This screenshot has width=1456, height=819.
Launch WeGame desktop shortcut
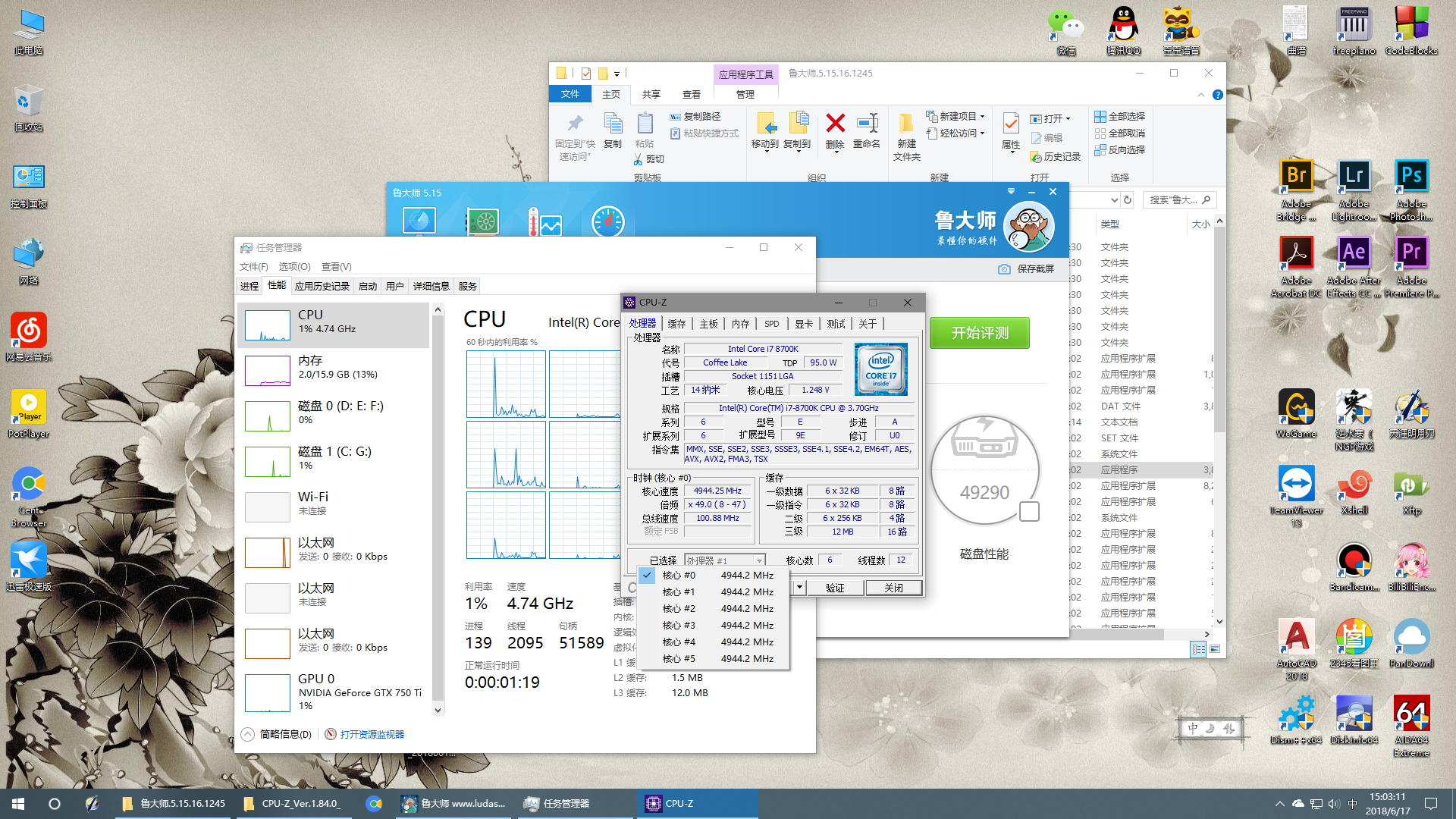1296,414
